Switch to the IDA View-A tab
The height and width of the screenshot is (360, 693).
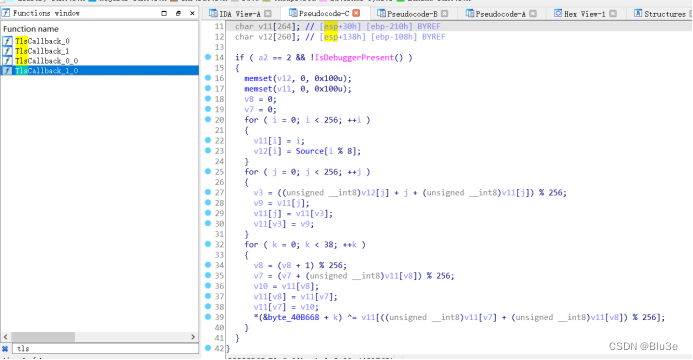[x=240, y=14]
